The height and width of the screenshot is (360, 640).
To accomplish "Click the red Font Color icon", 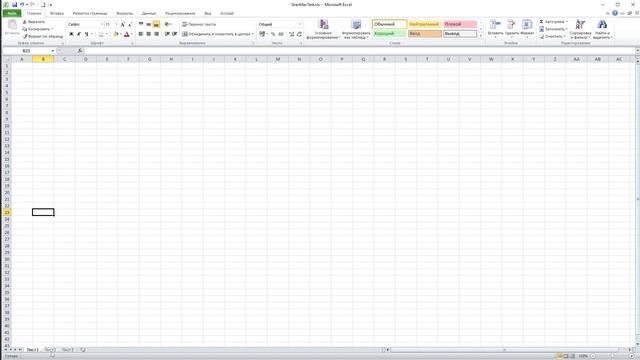I will (x=127, y=34).
